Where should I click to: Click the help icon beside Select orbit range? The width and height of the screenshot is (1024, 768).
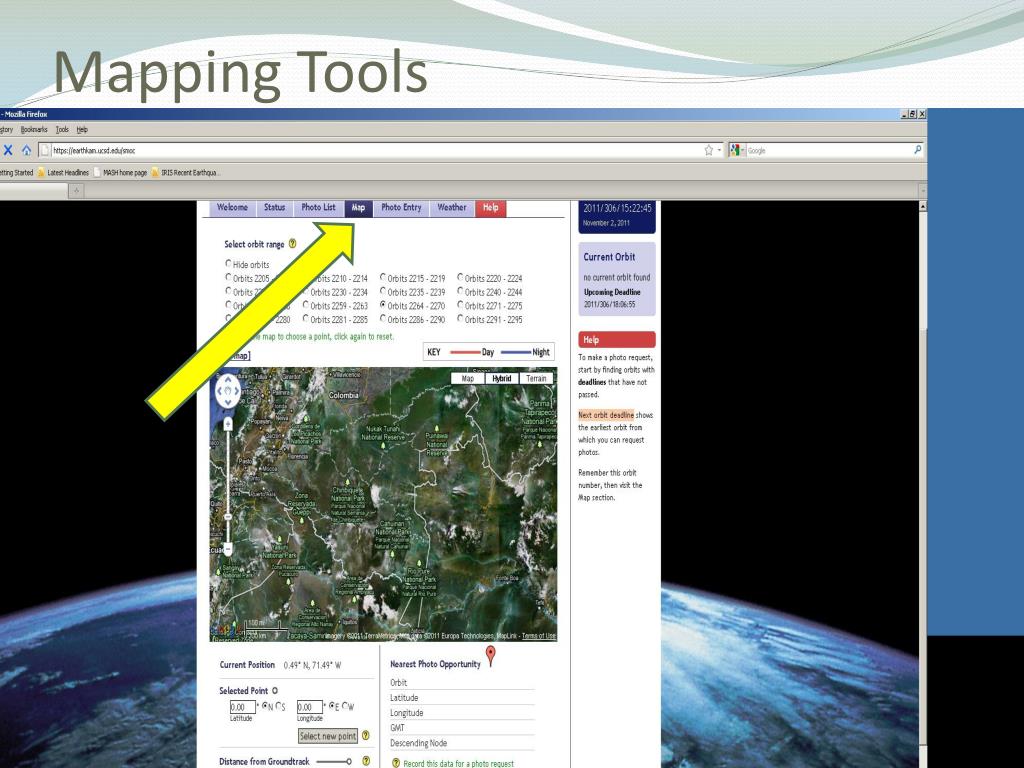(293, 244)
